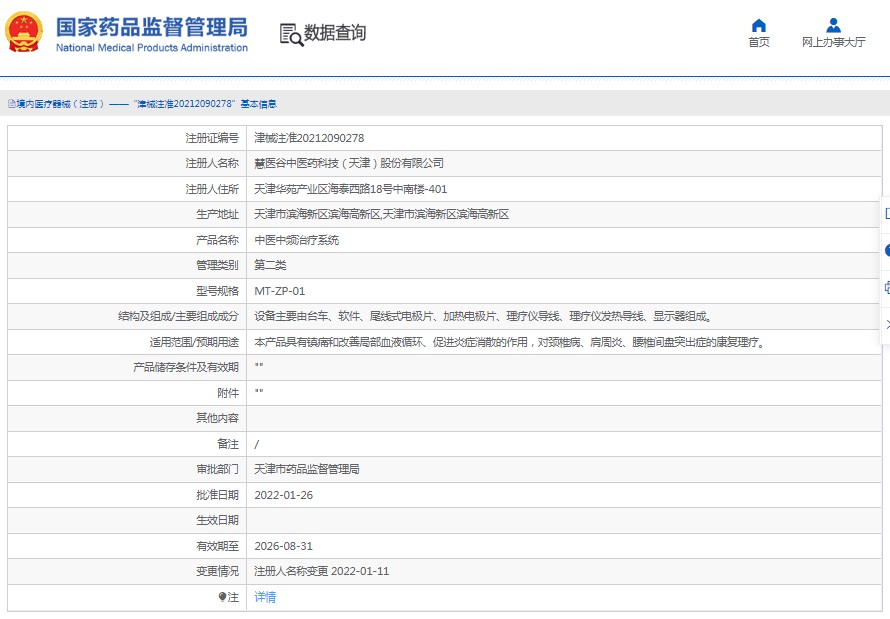This screenshot has width=890, height=619.
Task: Click the composition text 设备主要由台车
Action: tap(482, 316)
